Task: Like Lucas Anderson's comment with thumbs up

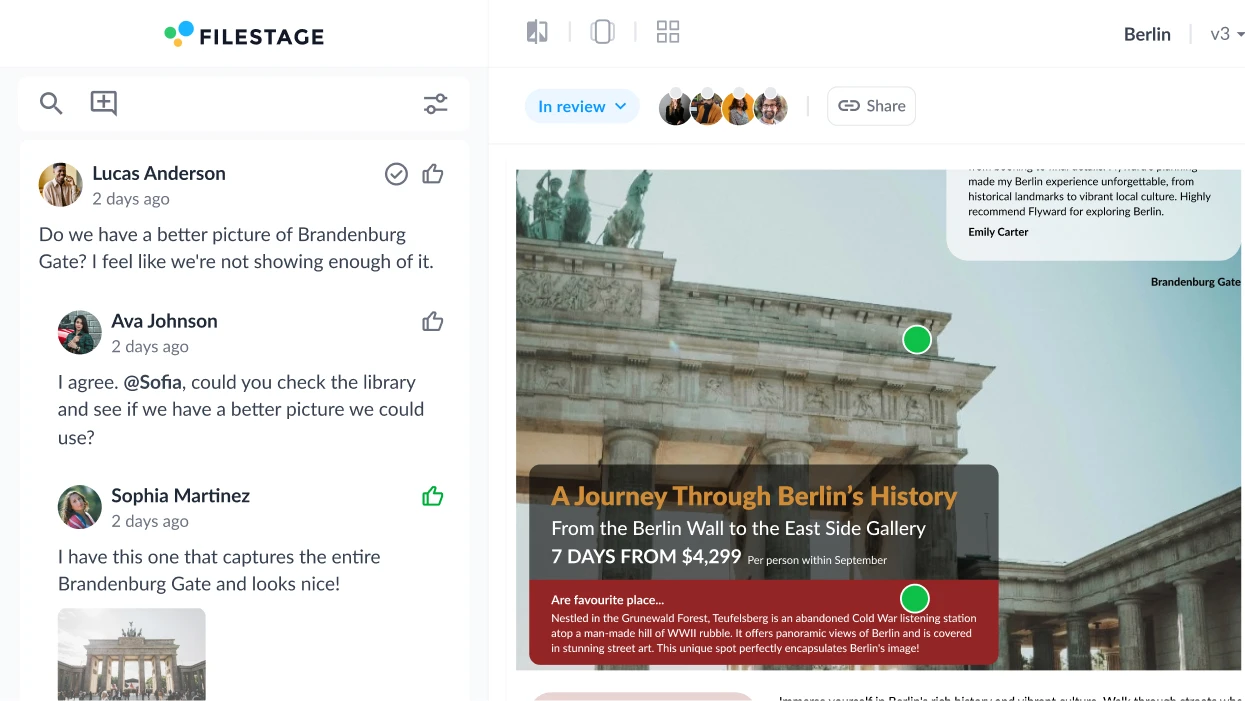Action: click(x=432, y=174)
